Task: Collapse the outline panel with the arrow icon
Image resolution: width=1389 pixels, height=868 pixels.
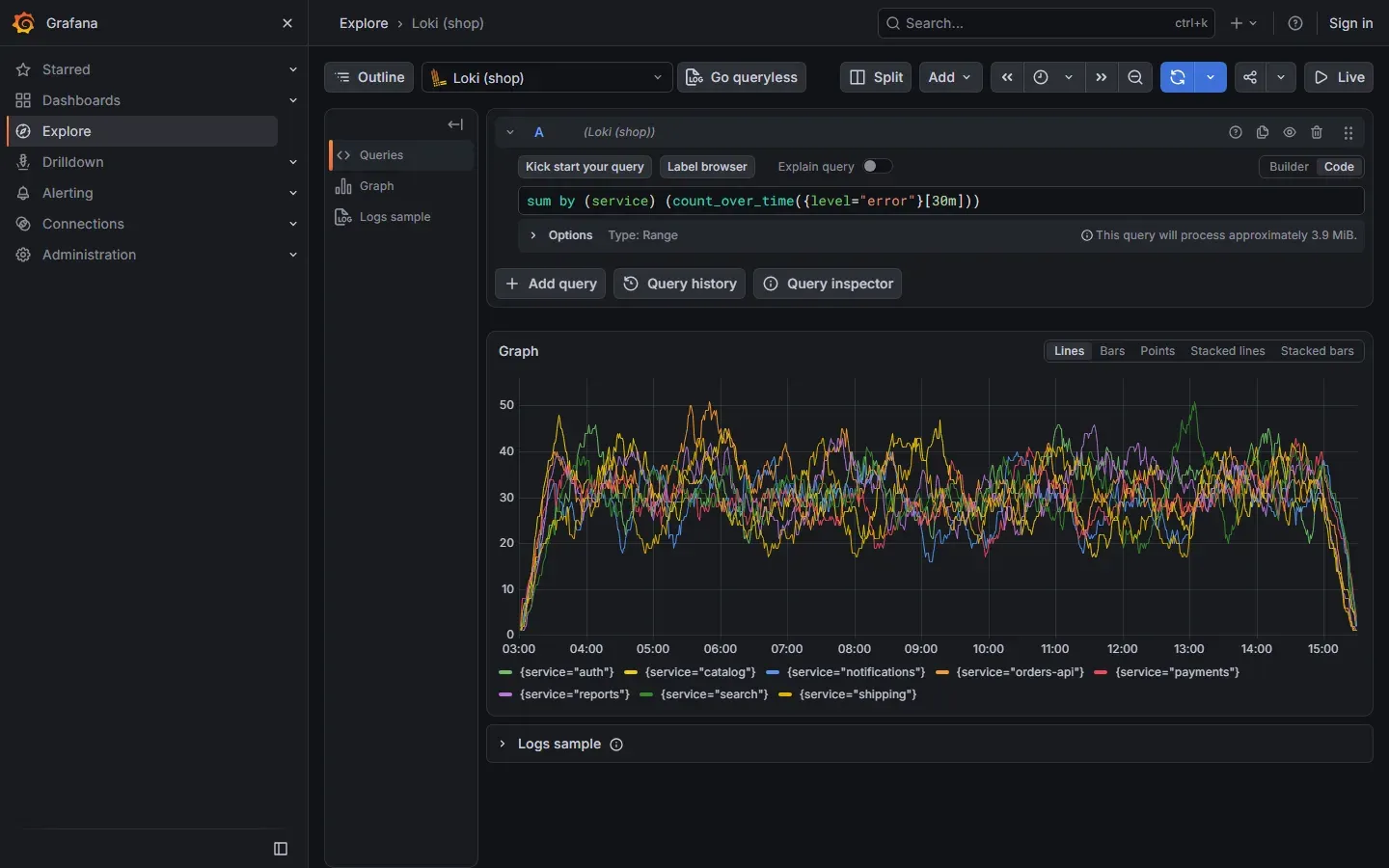Action: pos(455,124)
